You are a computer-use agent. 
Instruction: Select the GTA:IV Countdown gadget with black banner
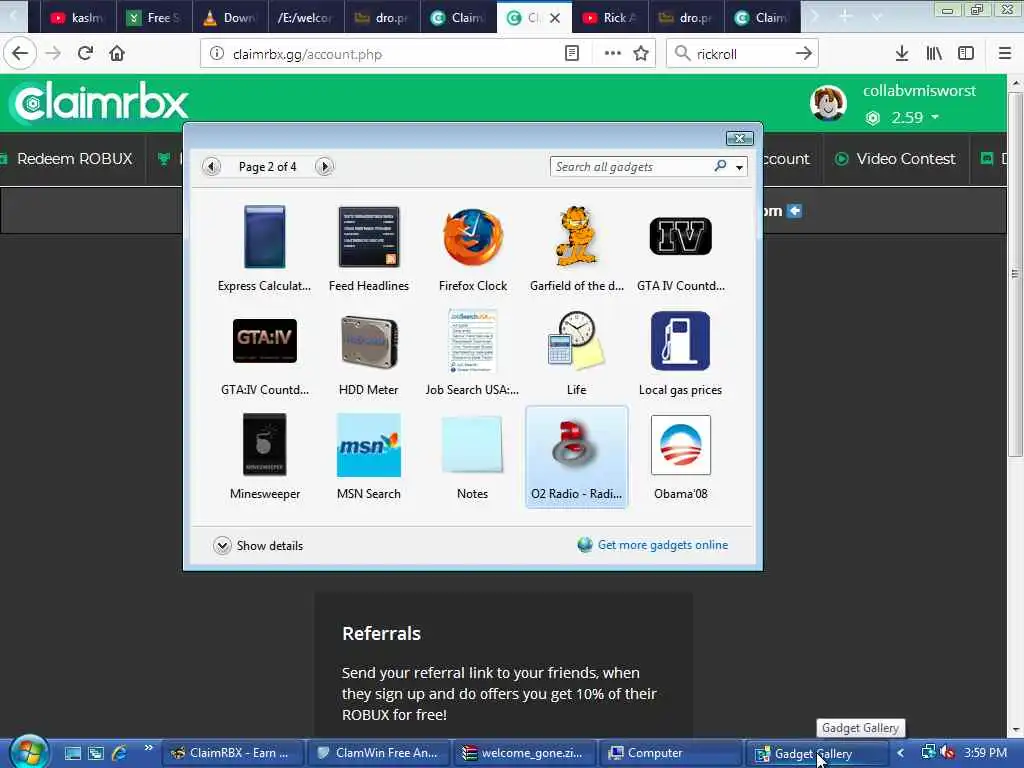pos(264,353)
